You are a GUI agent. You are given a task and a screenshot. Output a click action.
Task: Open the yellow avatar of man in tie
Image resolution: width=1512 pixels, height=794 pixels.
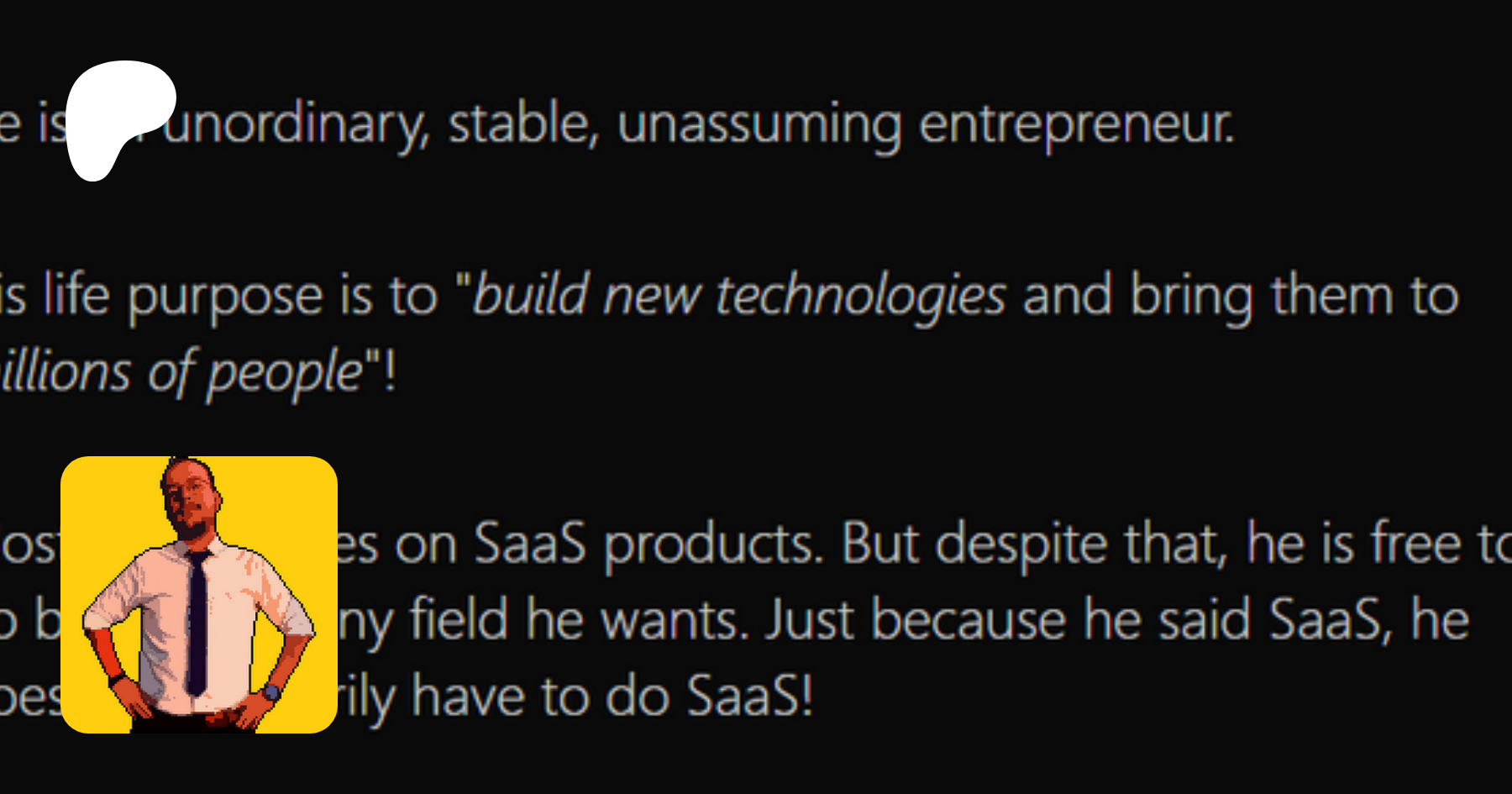199,594
